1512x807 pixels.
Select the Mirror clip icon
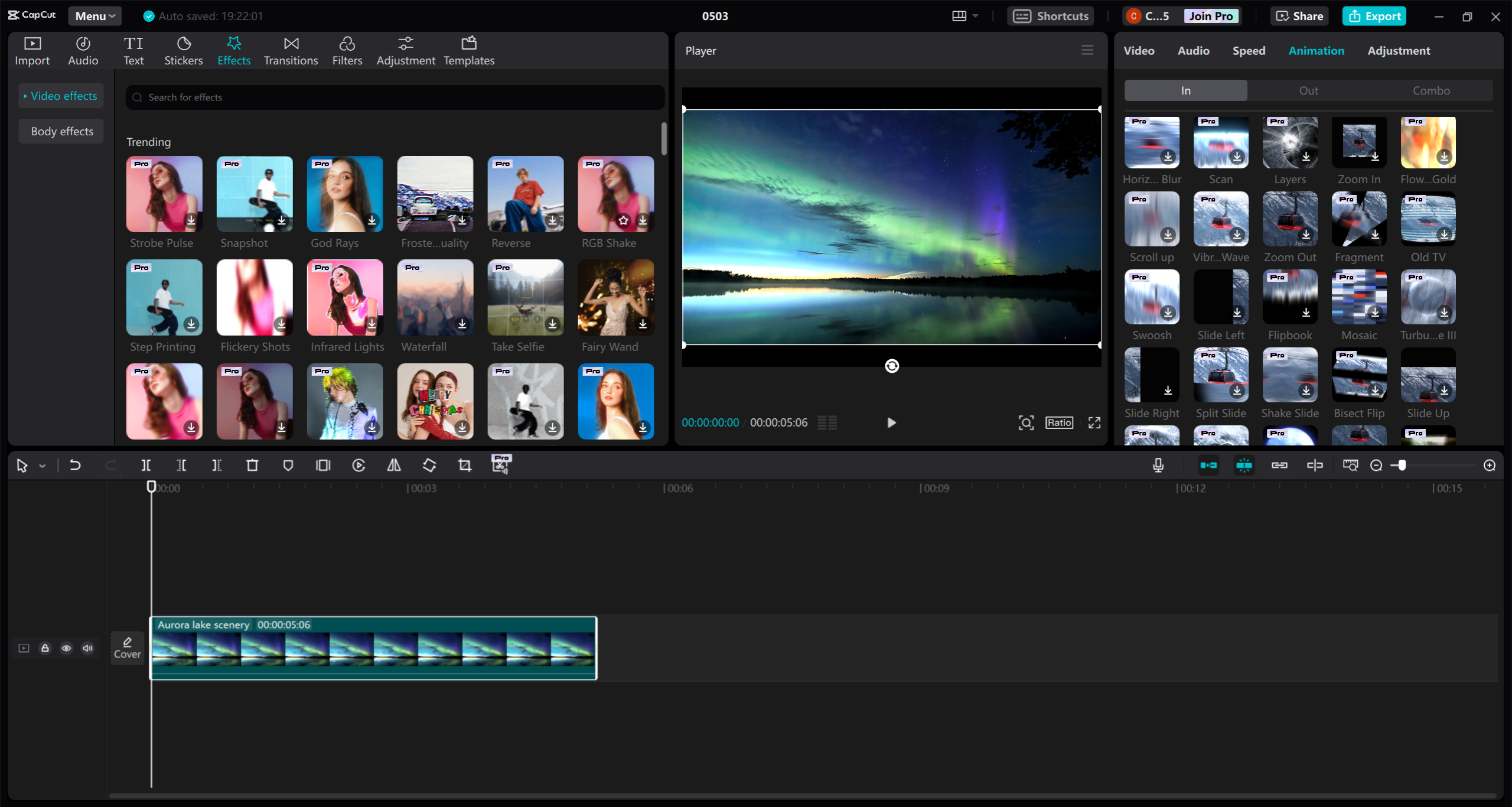(x=394, y=465)
